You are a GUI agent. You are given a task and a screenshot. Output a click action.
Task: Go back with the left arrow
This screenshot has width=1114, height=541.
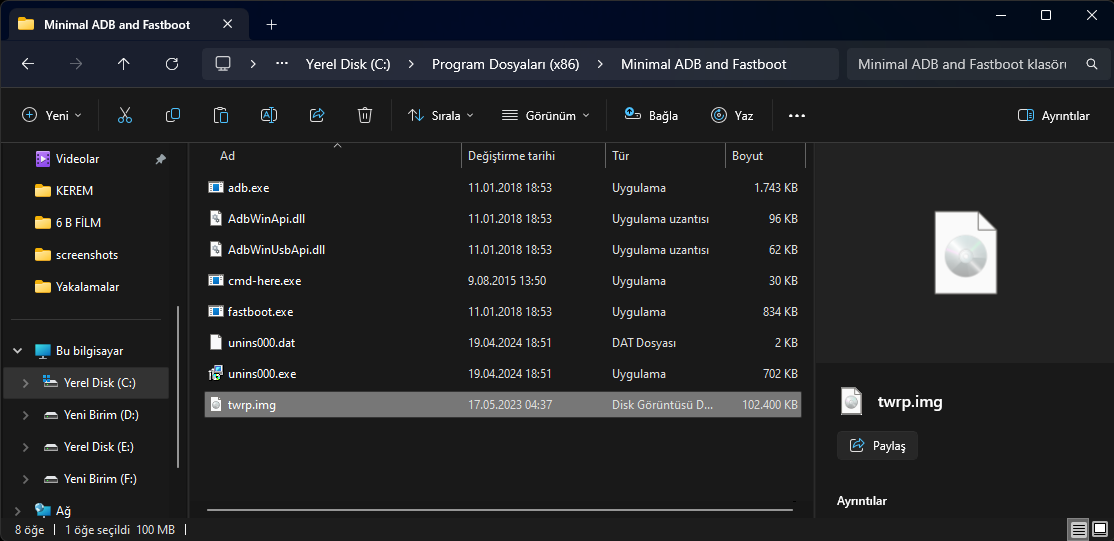(x=28, y=64)
